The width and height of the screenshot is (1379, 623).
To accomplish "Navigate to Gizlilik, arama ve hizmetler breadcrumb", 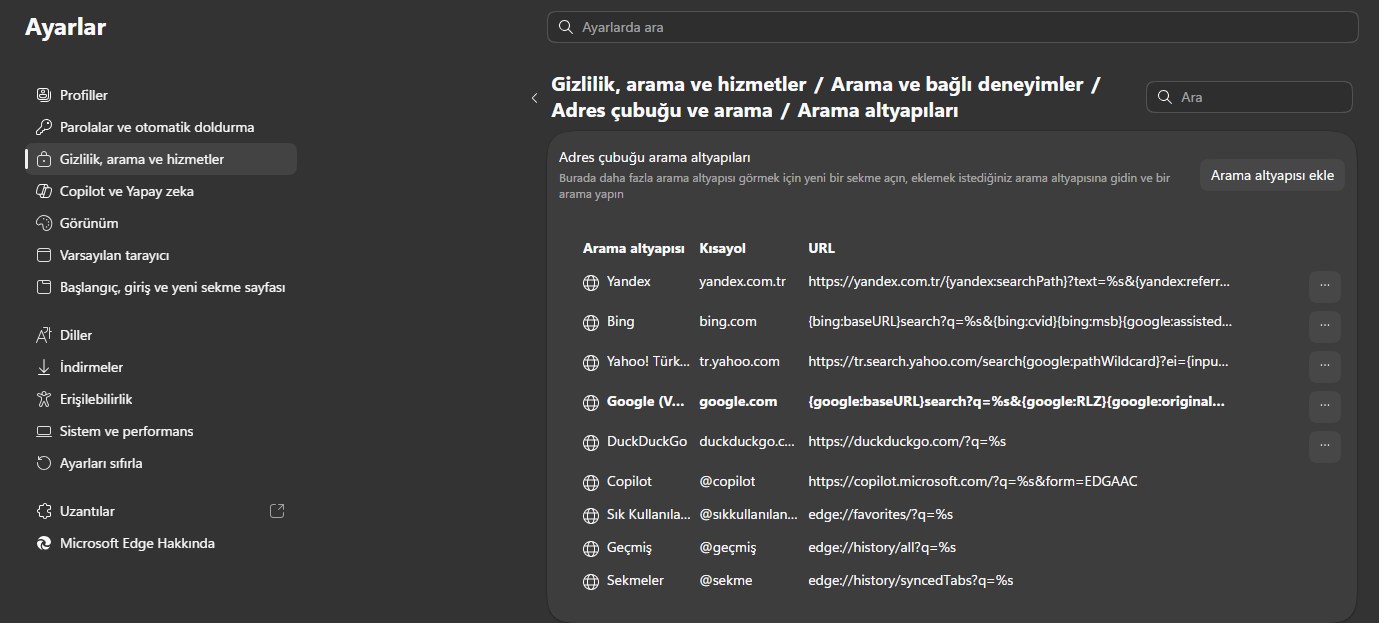I will 679,85.
